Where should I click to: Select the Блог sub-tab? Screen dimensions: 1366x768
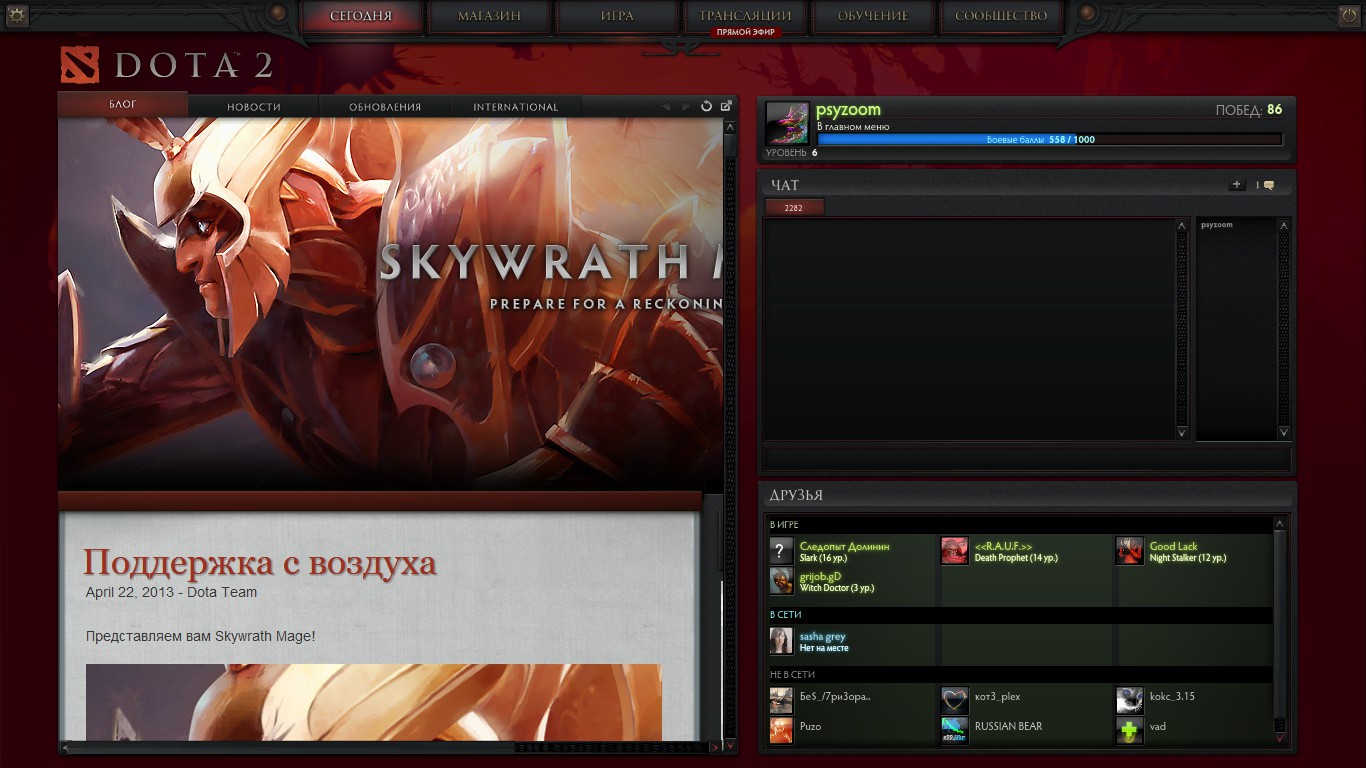pos(123,104)
